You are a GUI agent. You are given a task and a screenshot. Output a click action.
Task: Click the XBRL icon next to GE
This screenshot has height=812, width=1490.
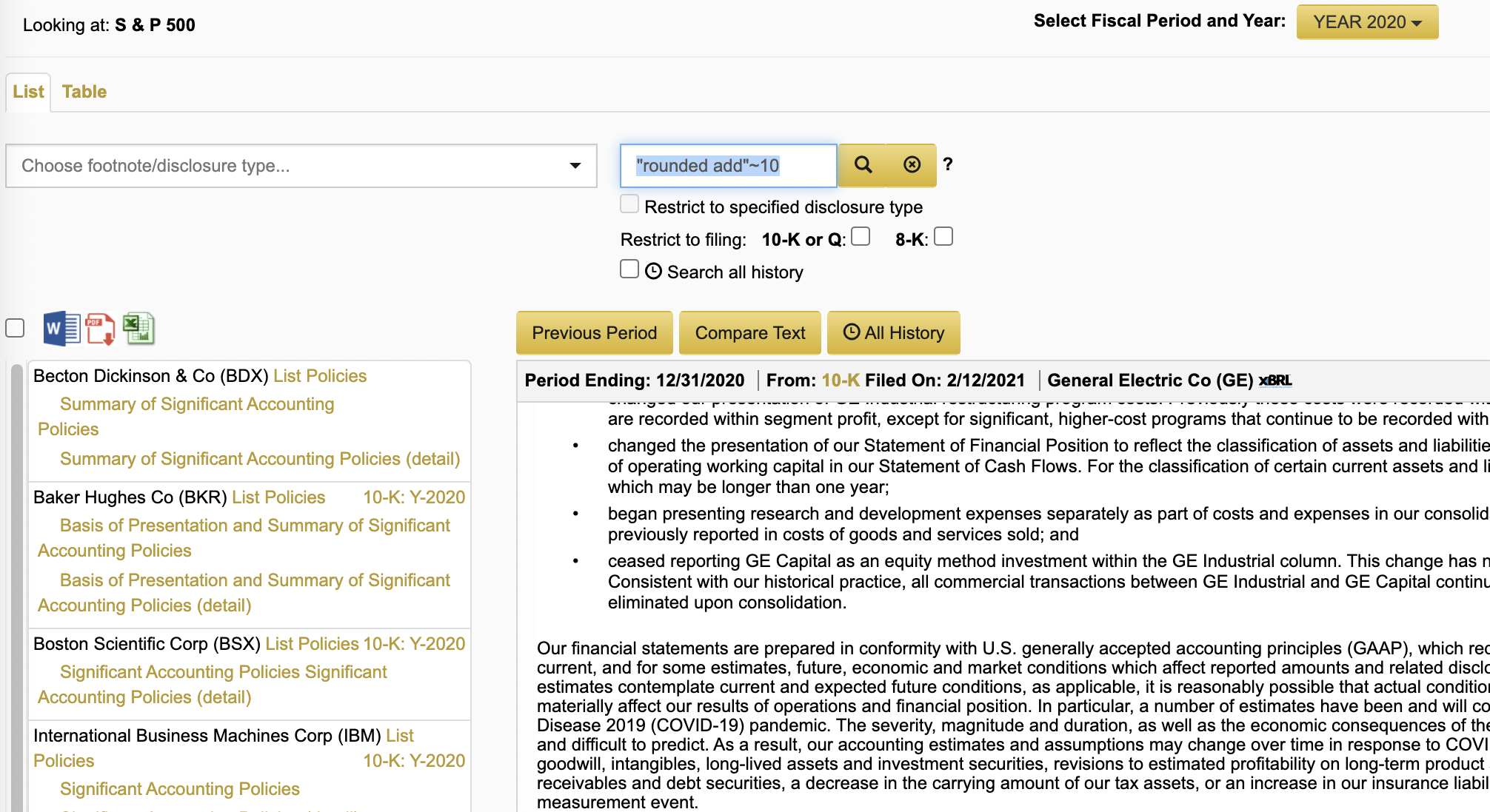click(1274, 380)
